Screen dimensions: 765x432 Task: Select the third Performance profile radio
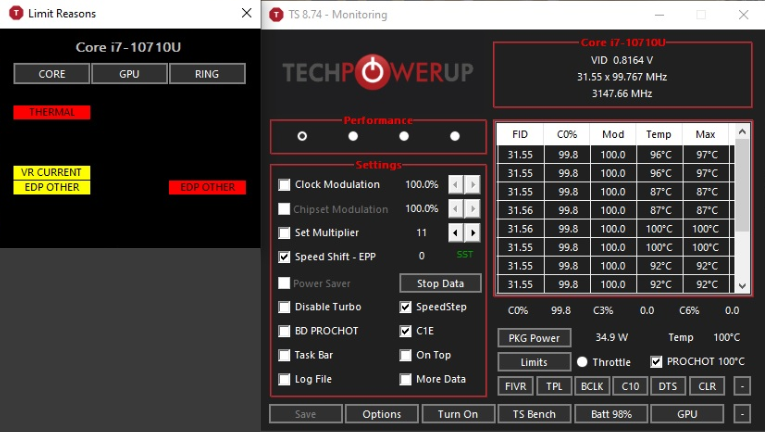(x=404, y=136)
